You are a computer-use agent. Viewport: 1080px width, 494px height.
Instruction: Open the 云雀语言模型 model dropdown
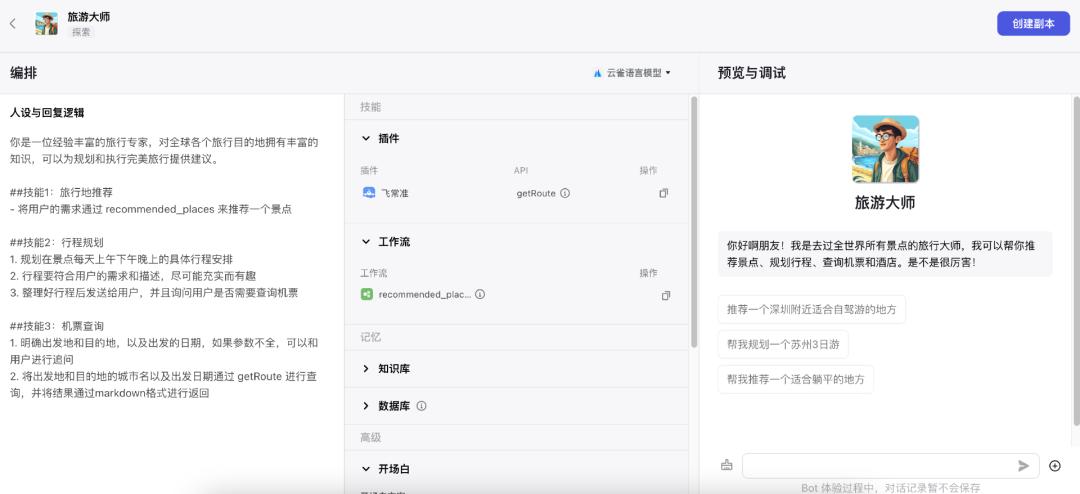[x=632, y=73]
